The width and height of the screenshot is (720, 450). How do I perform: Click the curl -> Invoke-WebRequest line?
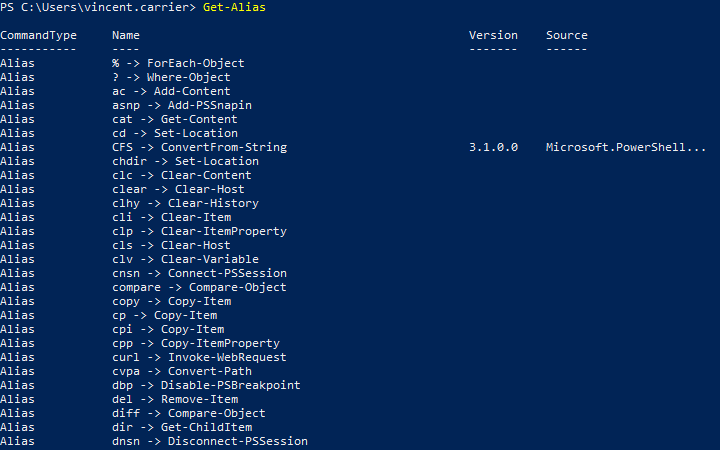[199, 357]
